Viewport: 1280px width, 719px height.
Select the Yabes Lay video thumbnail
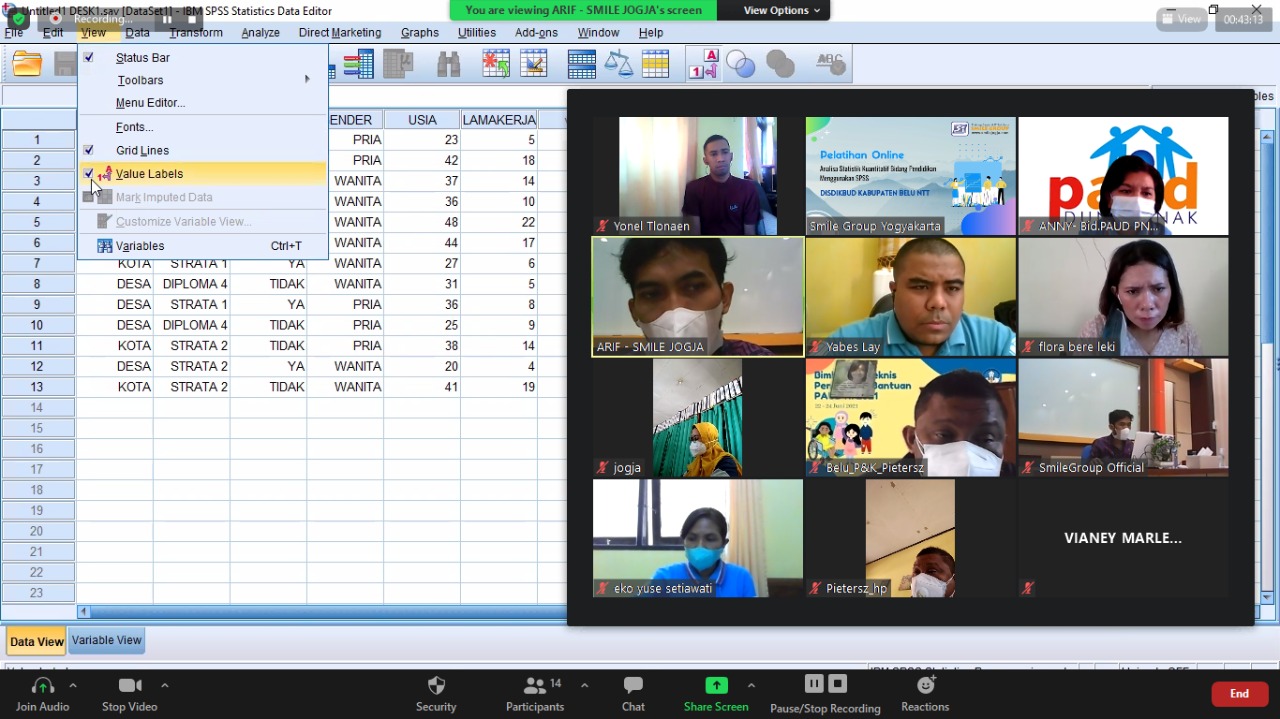click(910, 297)
